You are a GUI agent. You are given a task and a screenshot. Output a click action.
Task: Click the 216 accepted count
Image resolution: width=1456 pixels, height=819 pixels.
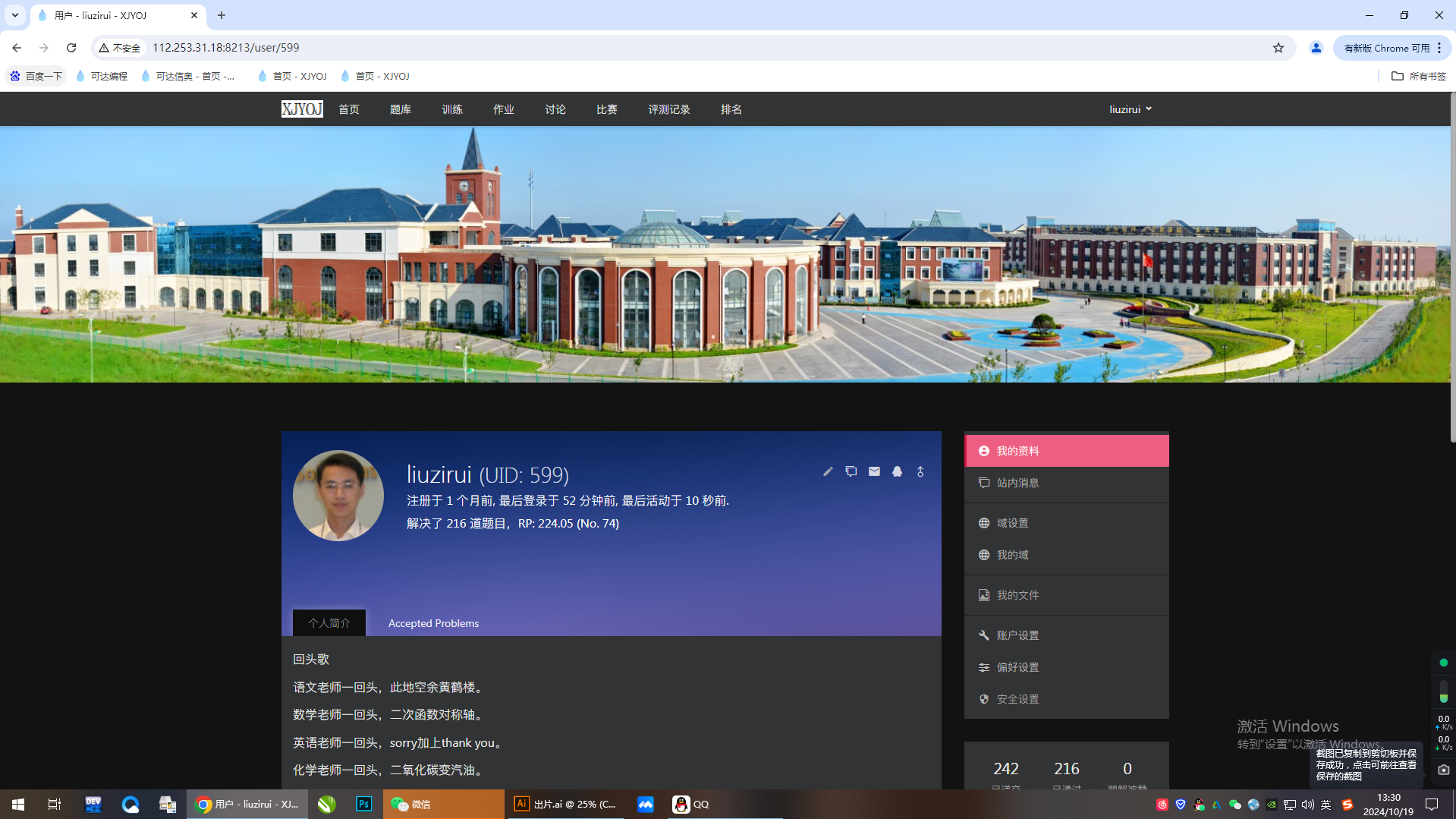click(1067, 769)
